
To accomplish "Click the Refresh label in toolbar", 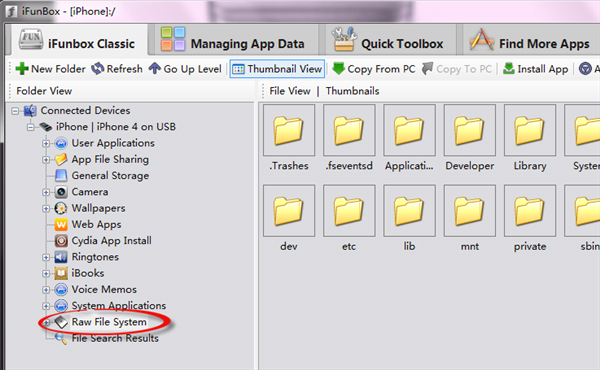I will click(124, 69).
